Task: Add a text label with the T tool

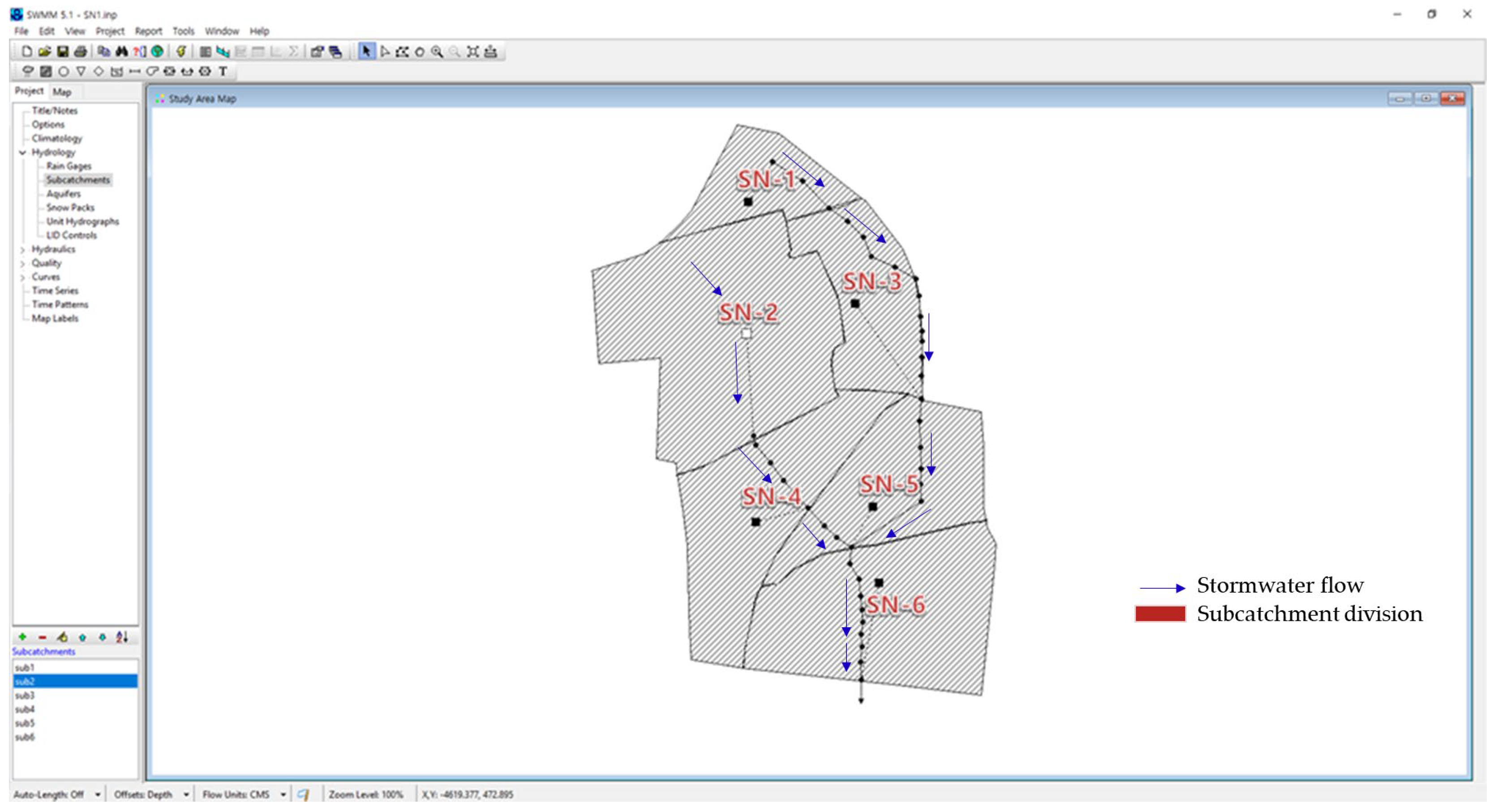Action: (x=223, y=71)
